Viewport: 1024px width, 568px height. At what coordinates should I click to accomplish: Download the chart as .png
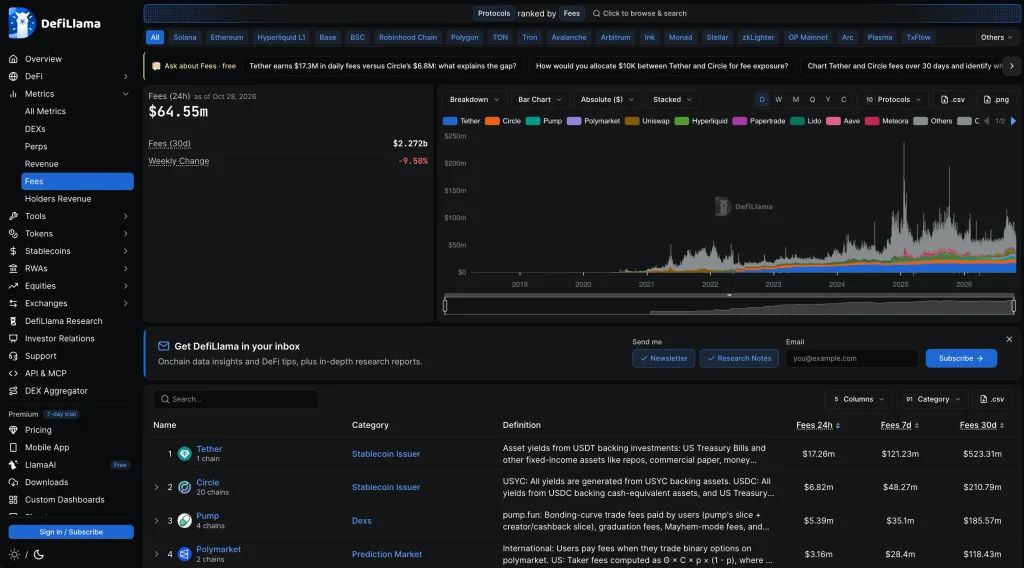click(x=996, y=99)
